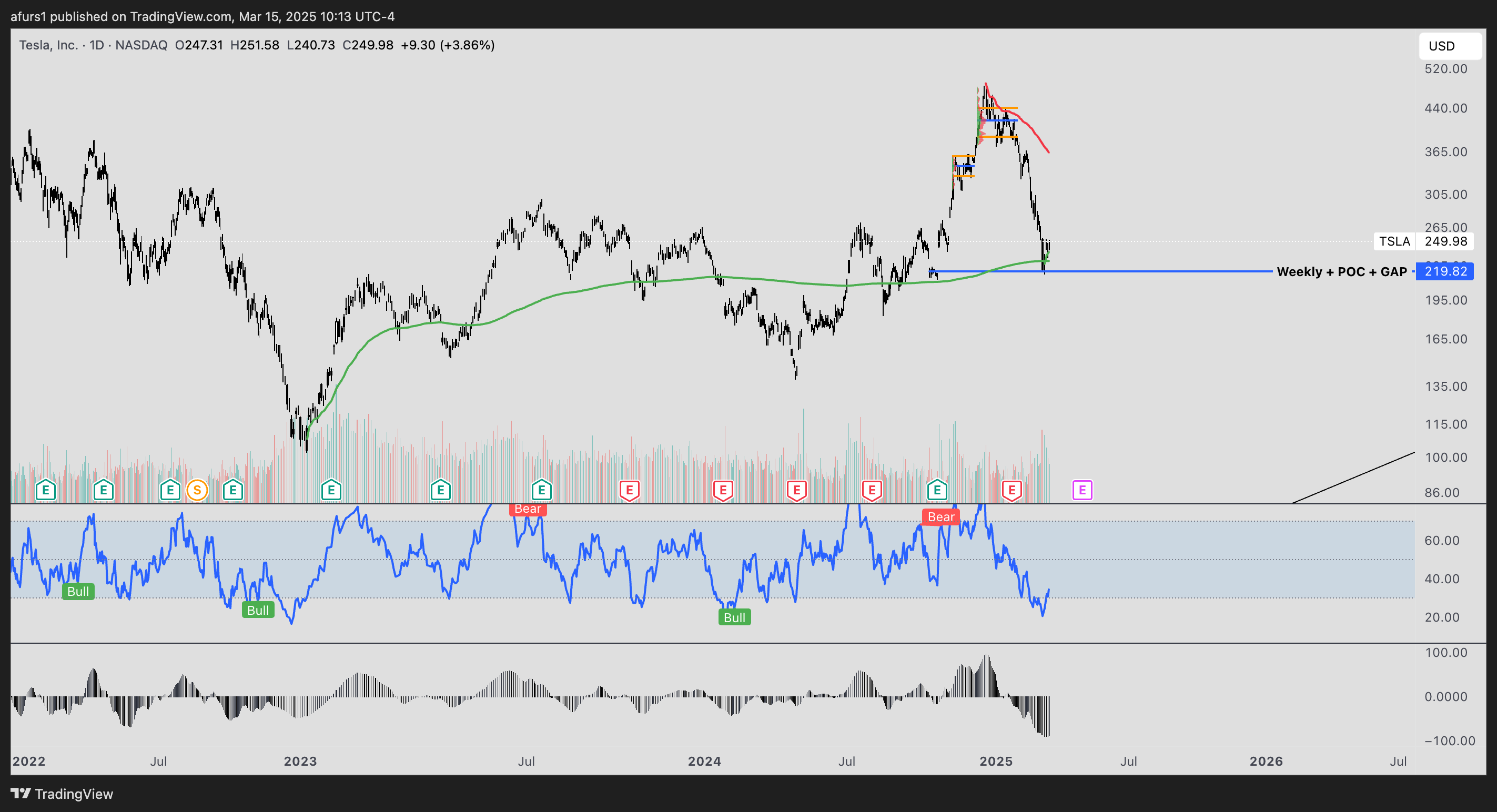Screen dimensions: 1497x812
Task: Click the RSI 20.00 axis label
Action: point(1442,617)
